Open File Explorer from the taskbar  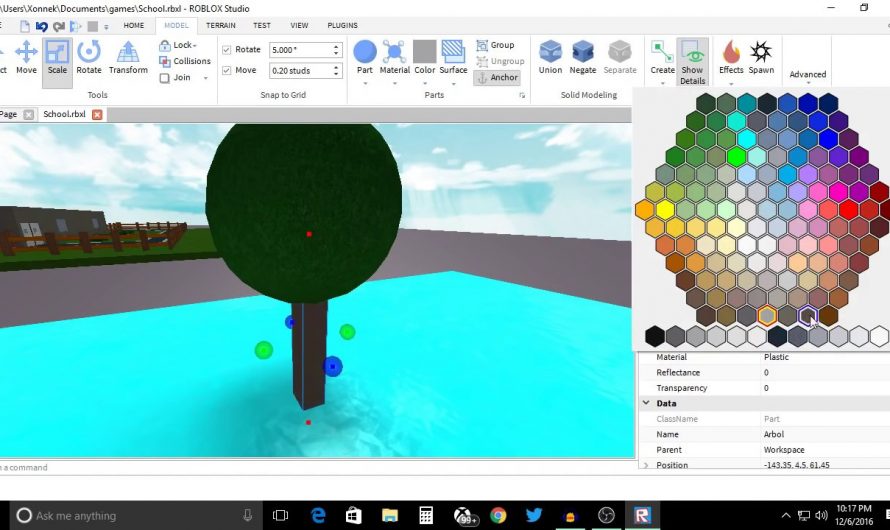(390, 515)
